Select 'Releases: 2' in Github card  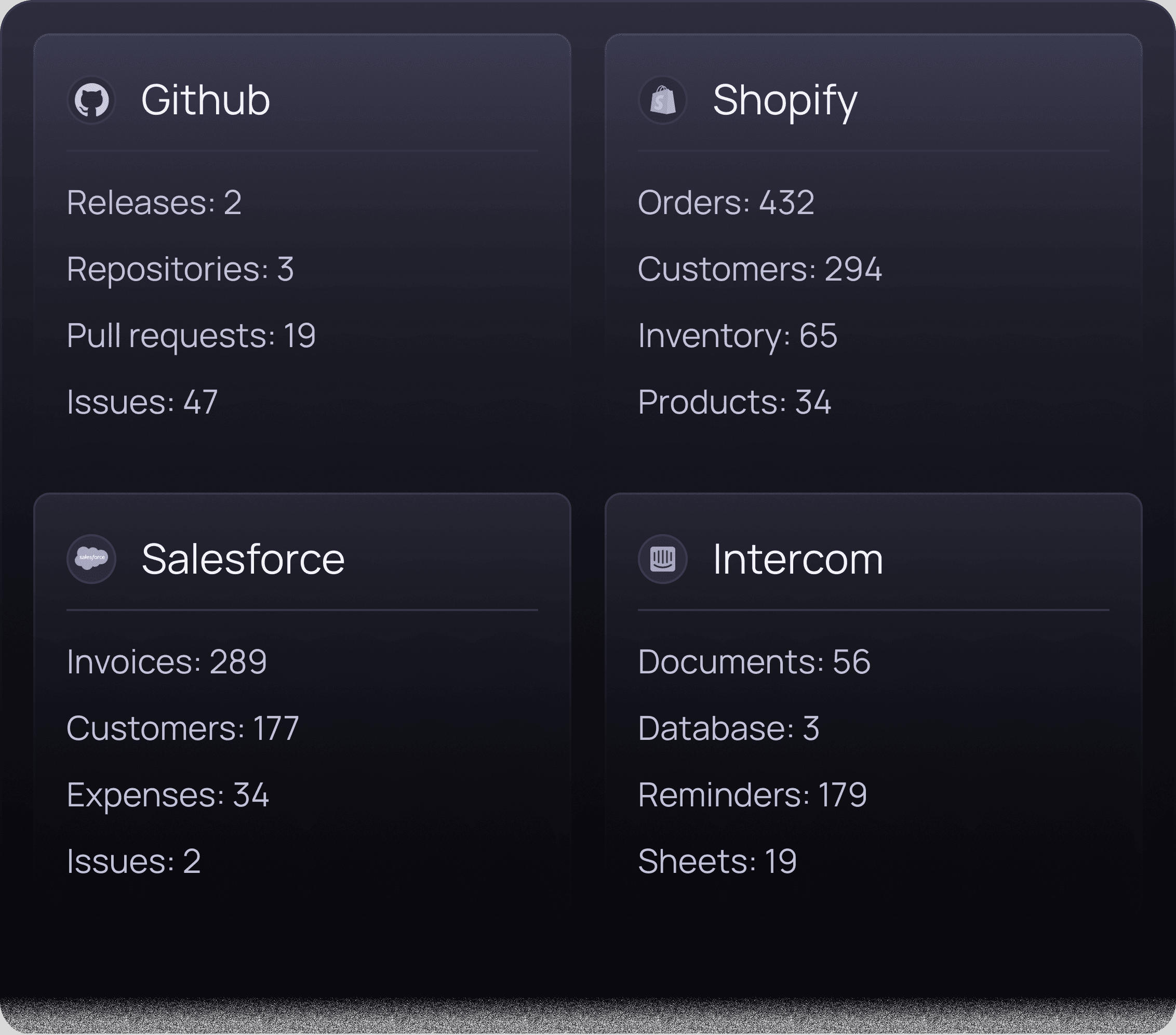[x=154, y=203]
